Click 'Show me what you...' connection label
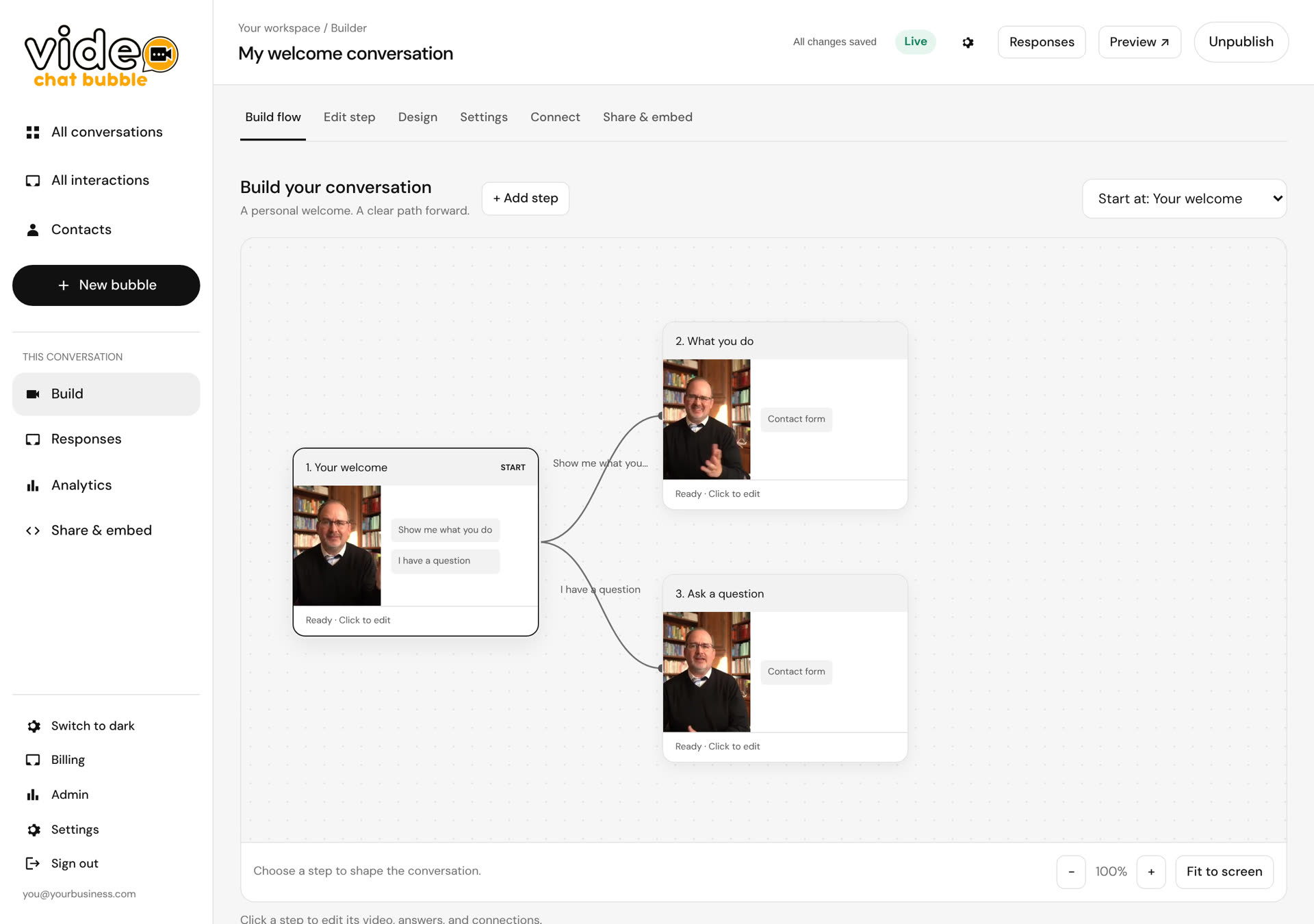 tap(600, 463)
